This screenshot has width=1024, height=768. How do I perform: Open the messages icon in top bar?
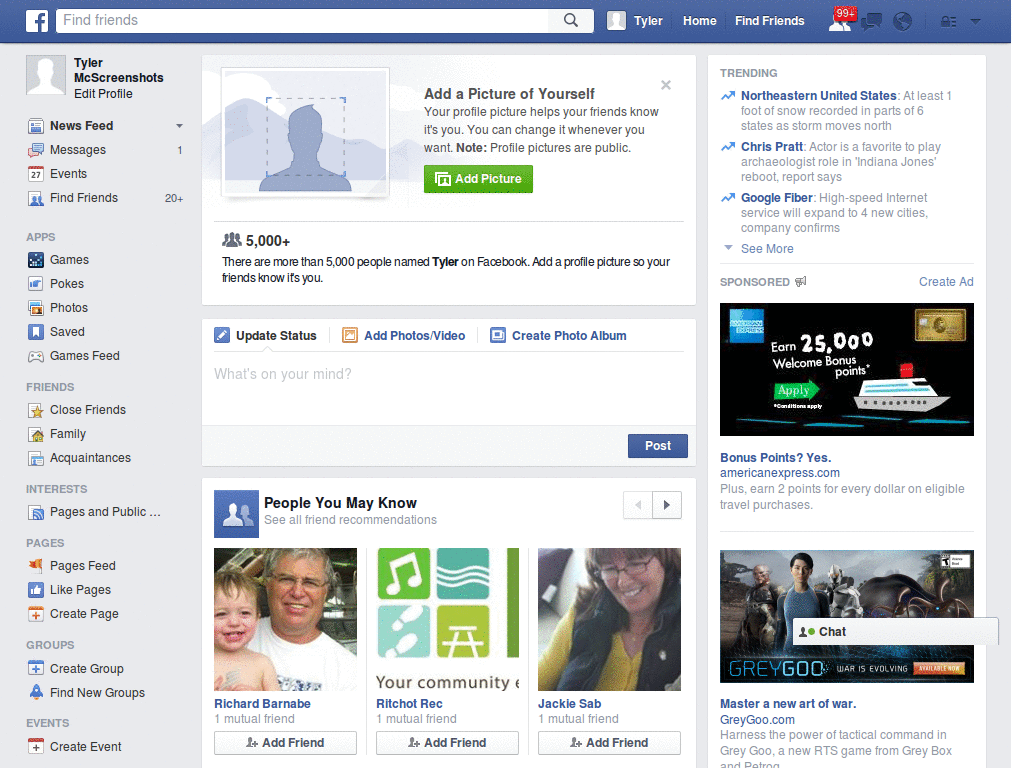[x=871, y=22]
